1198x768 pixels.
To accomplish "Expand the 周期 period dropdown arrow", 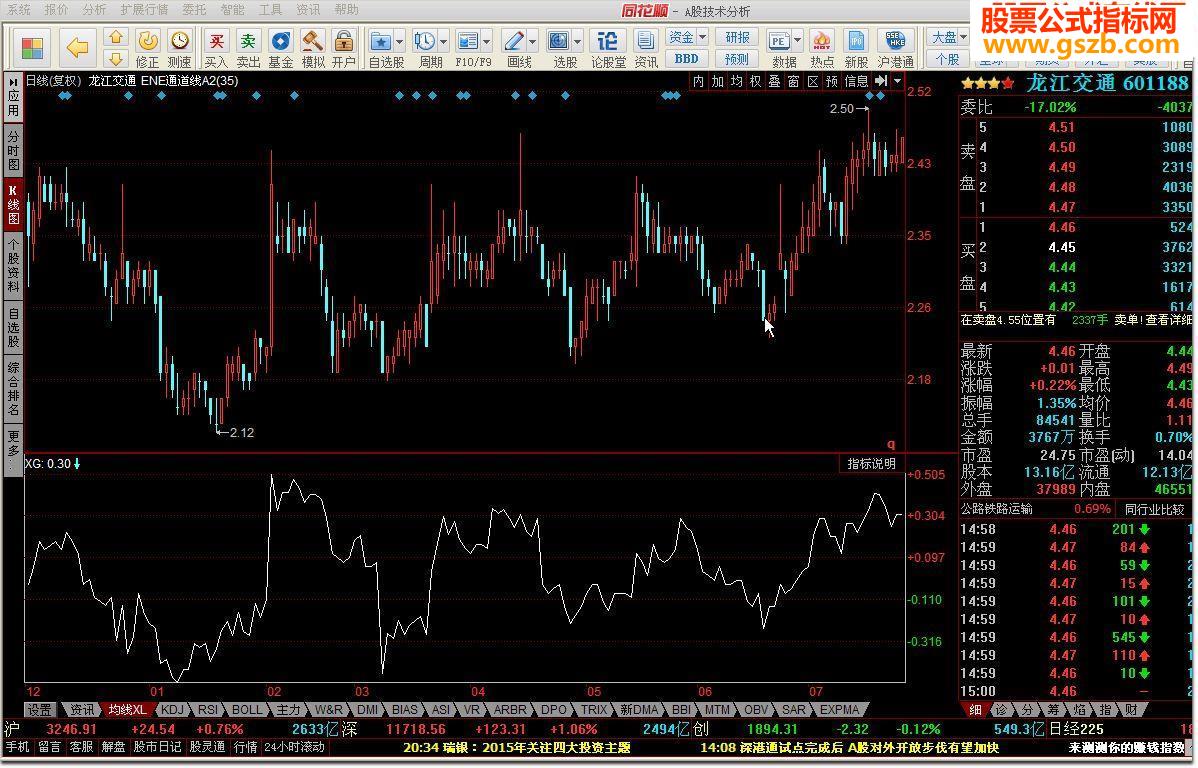I will [x=444, y=41].
